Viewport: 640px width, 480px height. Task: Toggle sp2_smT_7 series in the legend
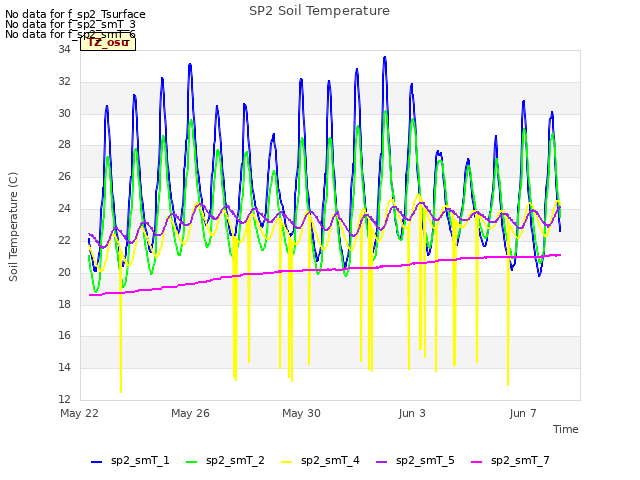tap(510, 461)
